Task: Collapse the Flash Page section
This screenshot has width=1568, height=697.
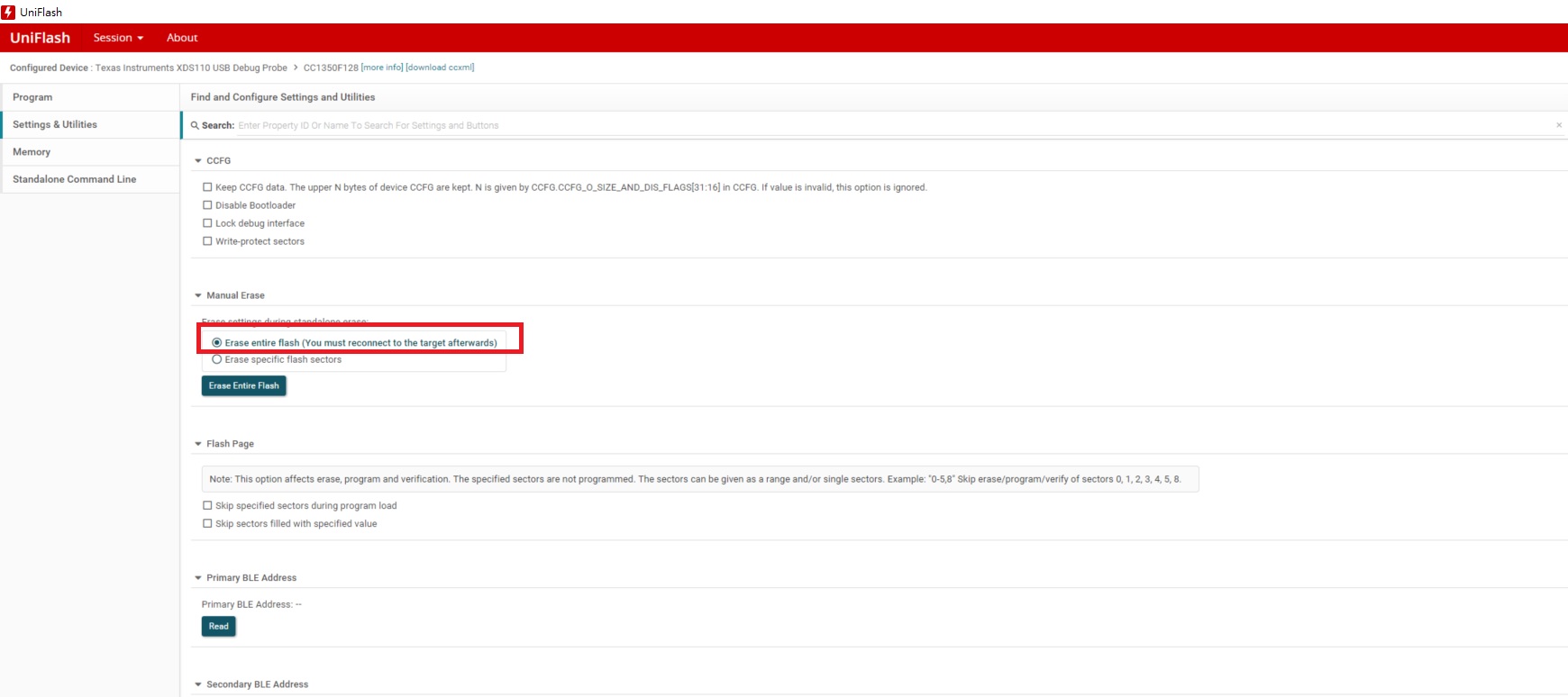Action: [198, 444]
